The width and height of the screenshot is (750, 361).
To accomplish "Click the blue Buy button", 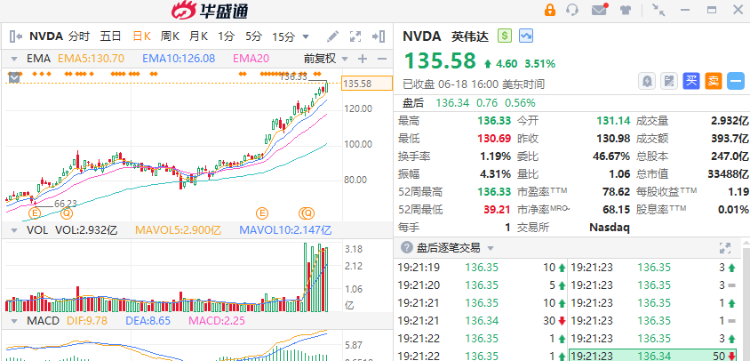I will (691, 81).
